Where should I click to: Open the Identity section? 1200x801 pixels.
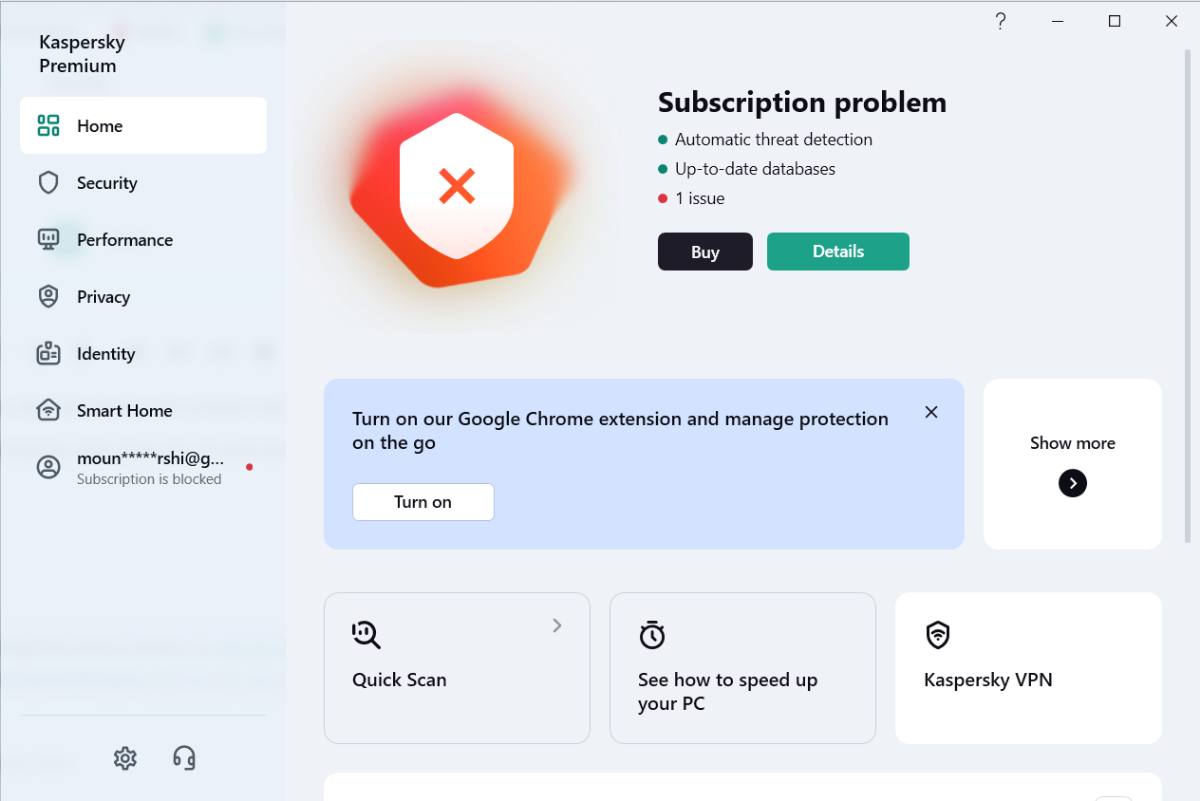105,354
